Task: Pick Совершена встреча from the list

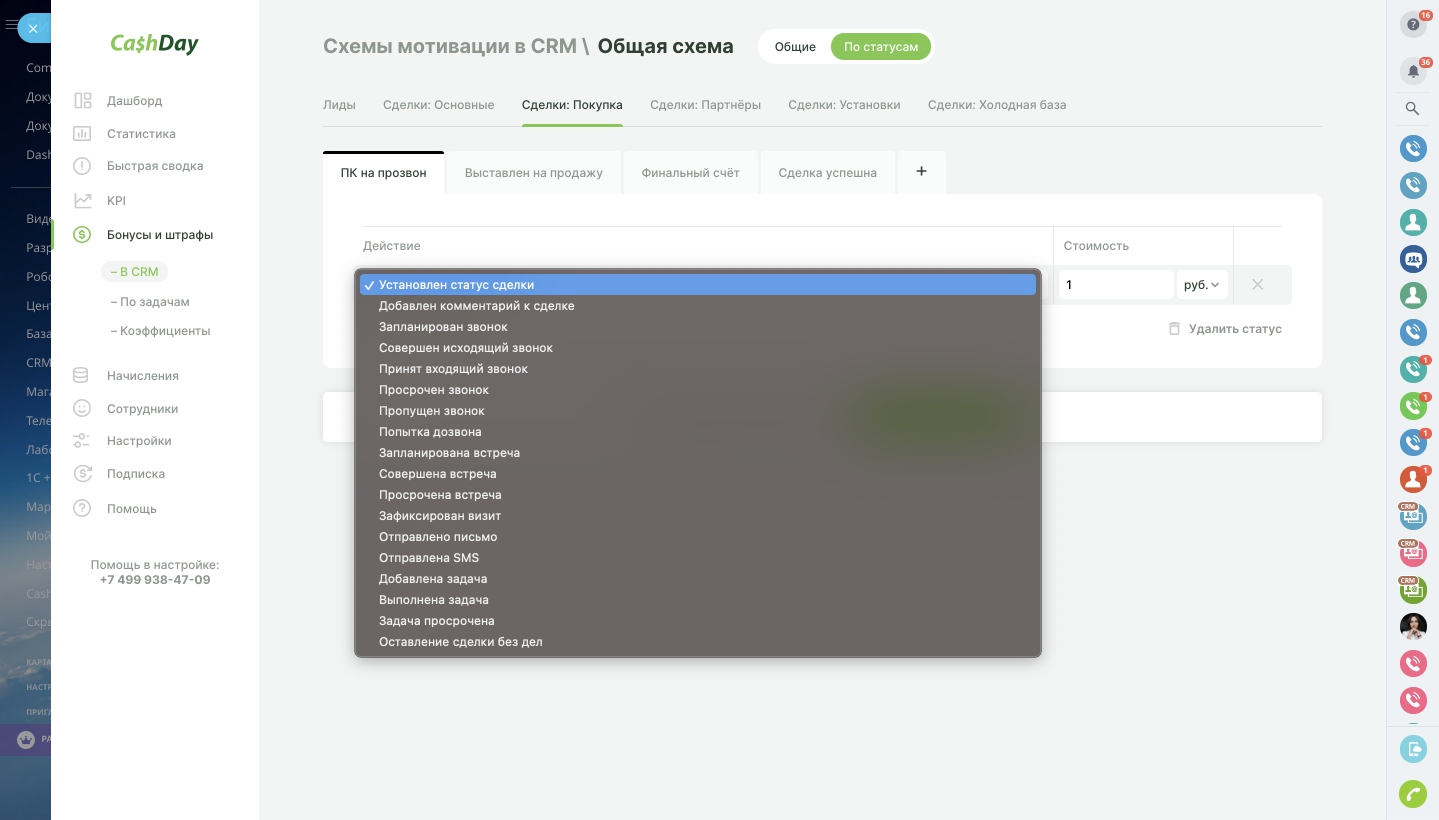Action: tap(698, 474)
